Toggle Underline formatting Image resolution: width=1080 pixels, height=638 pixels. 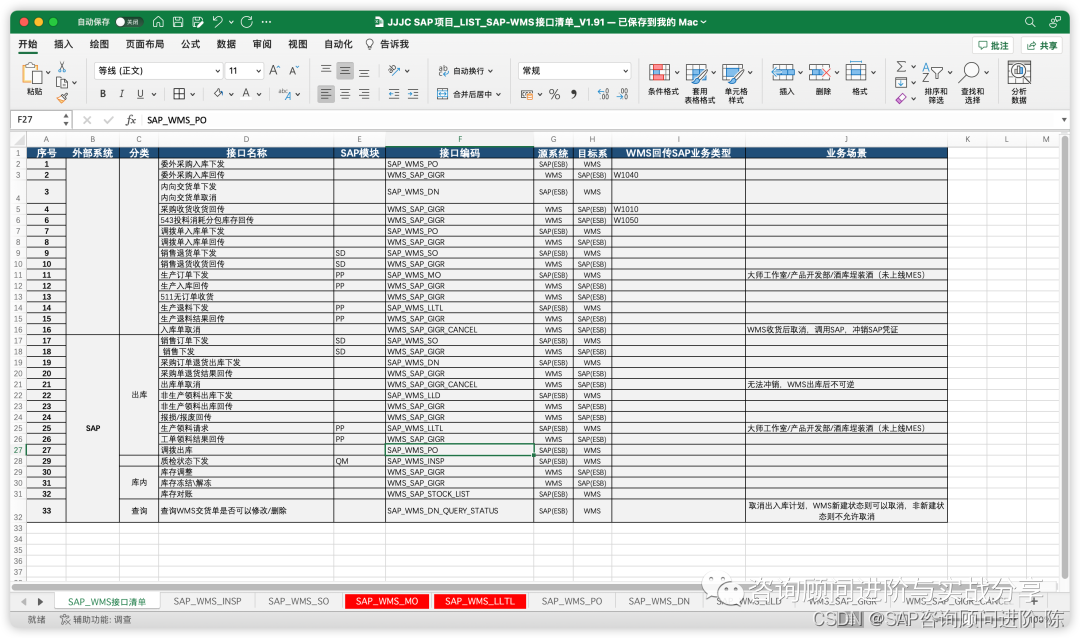click(x=141, y=94)
